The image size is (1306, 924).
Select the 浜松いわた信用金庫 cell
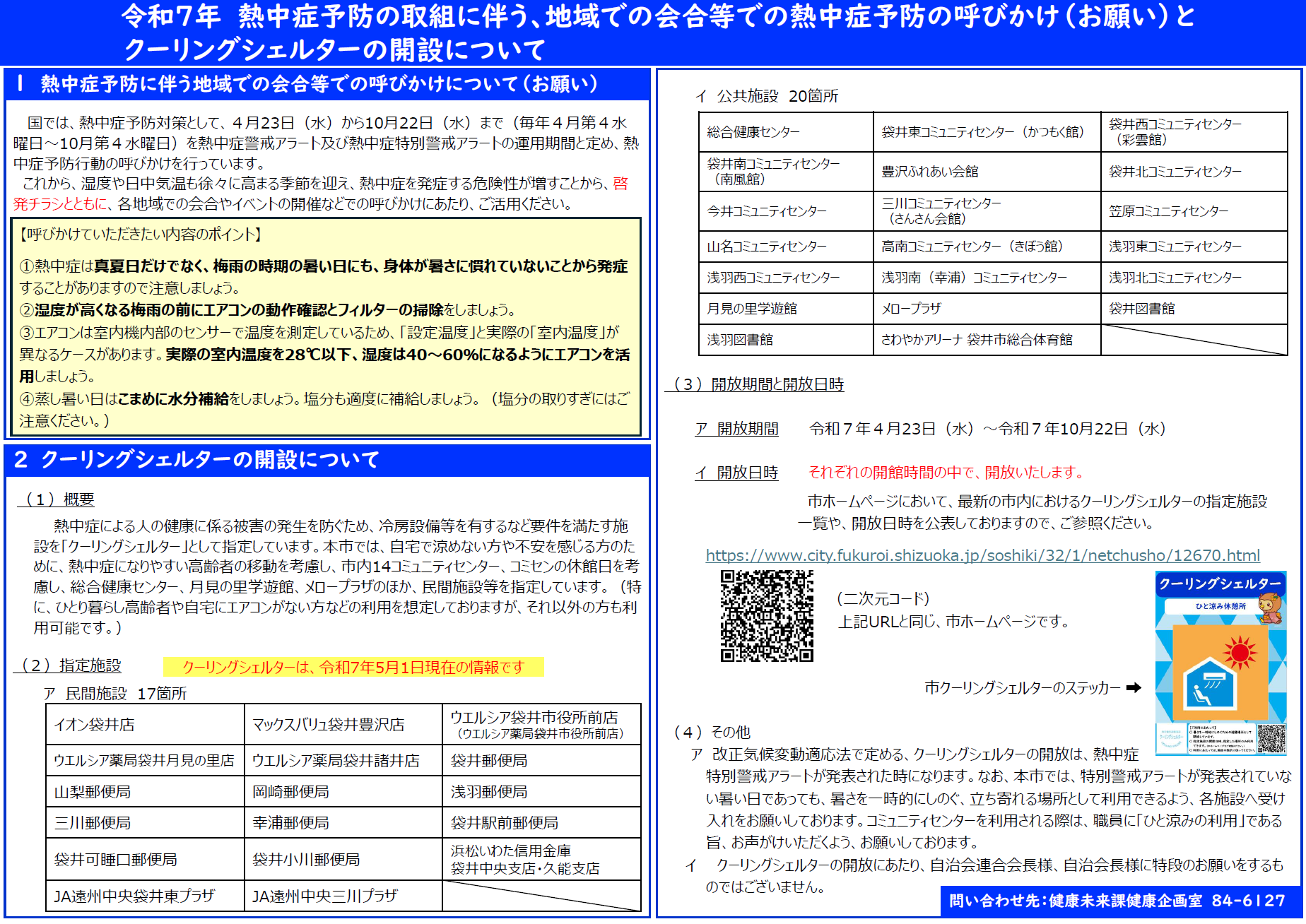coord(542,859)
